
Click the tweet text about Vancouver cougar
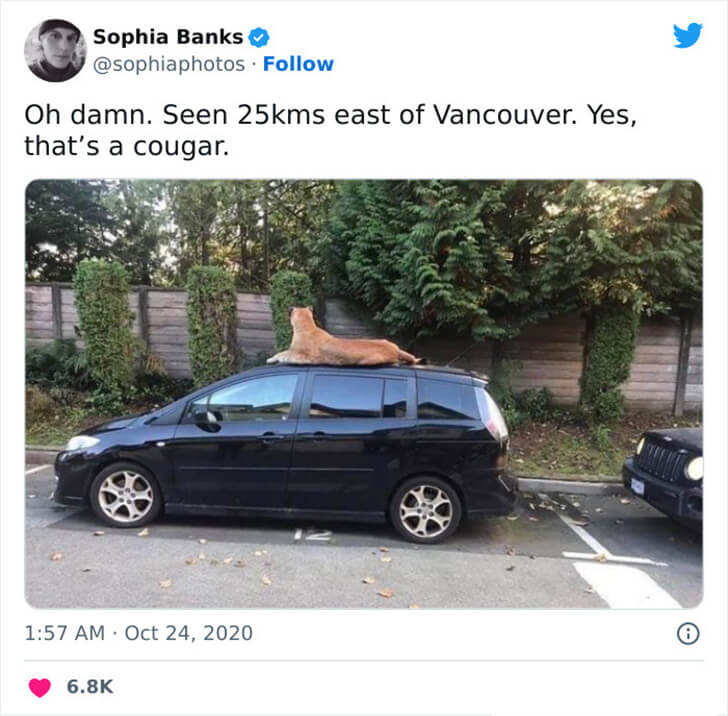[330, 130]
